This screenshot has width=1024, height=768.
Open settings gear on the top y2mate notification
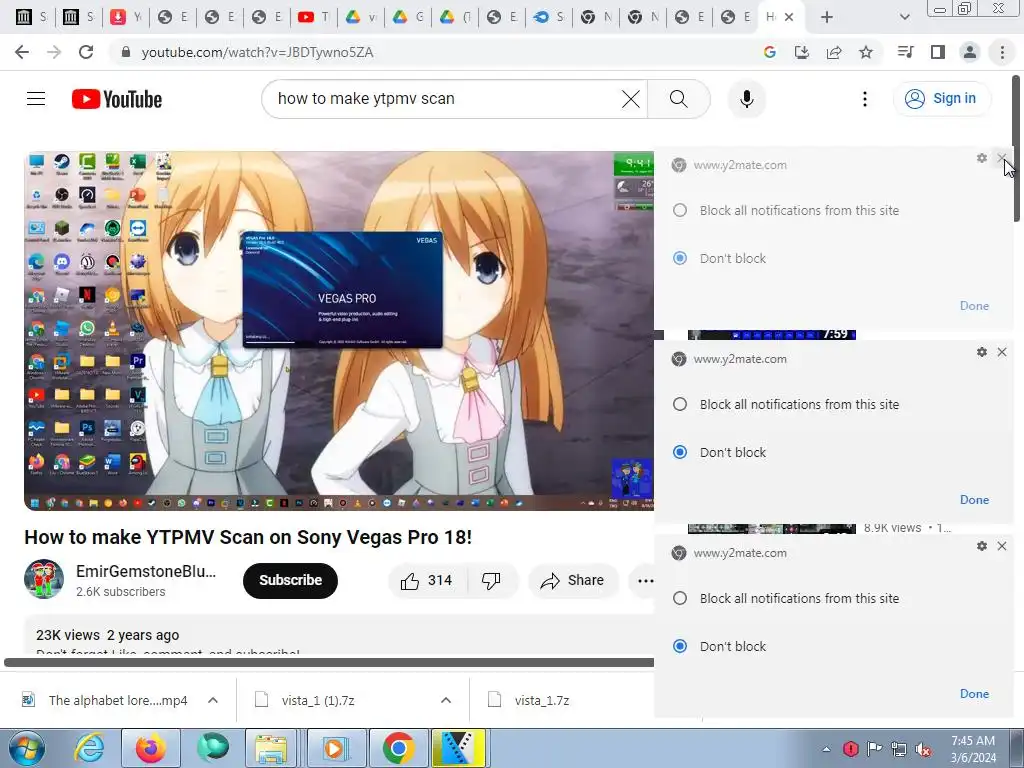(x=982, y=158)
